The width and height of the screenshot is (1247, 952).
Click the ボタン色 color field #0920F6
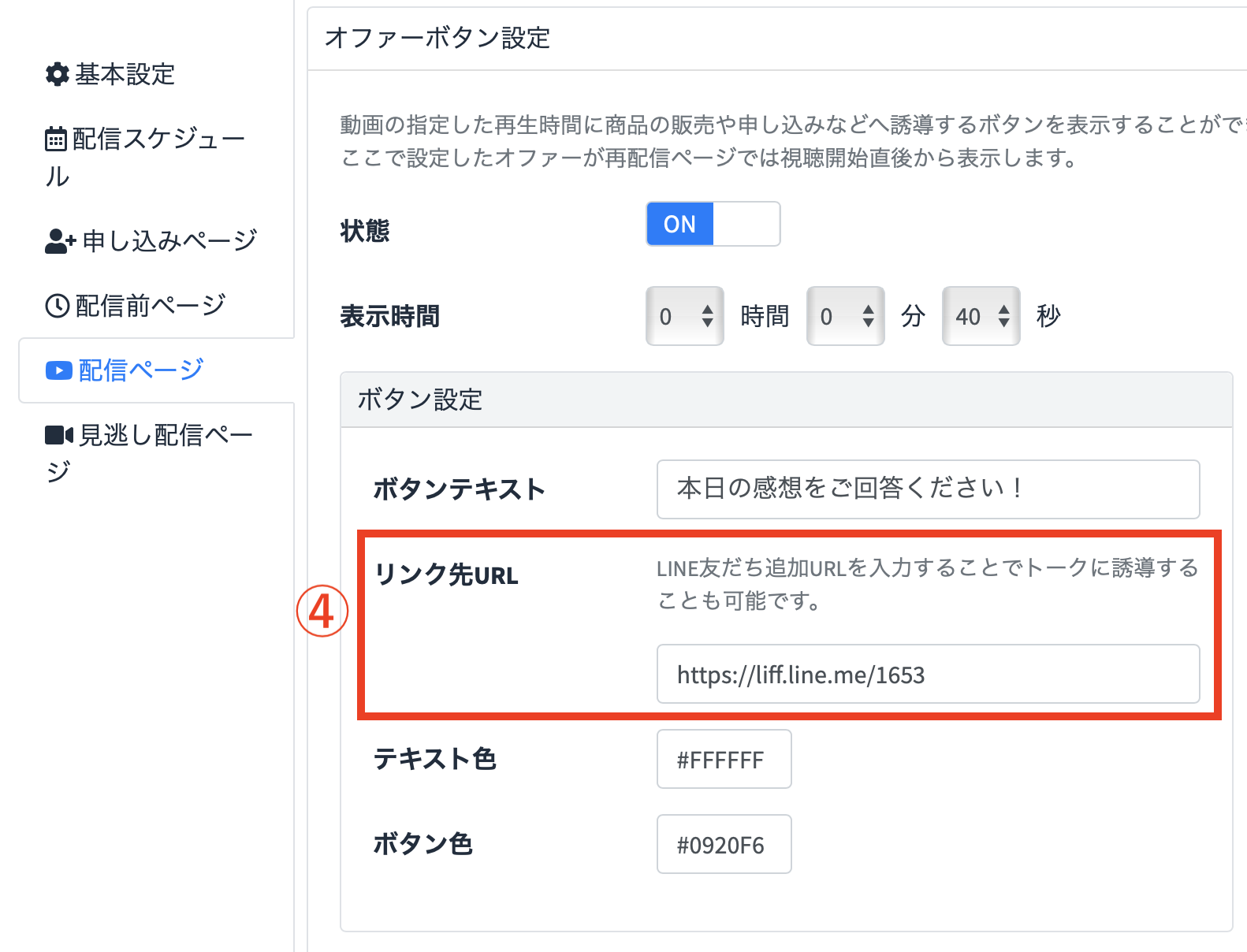click(x=724, y=844)
